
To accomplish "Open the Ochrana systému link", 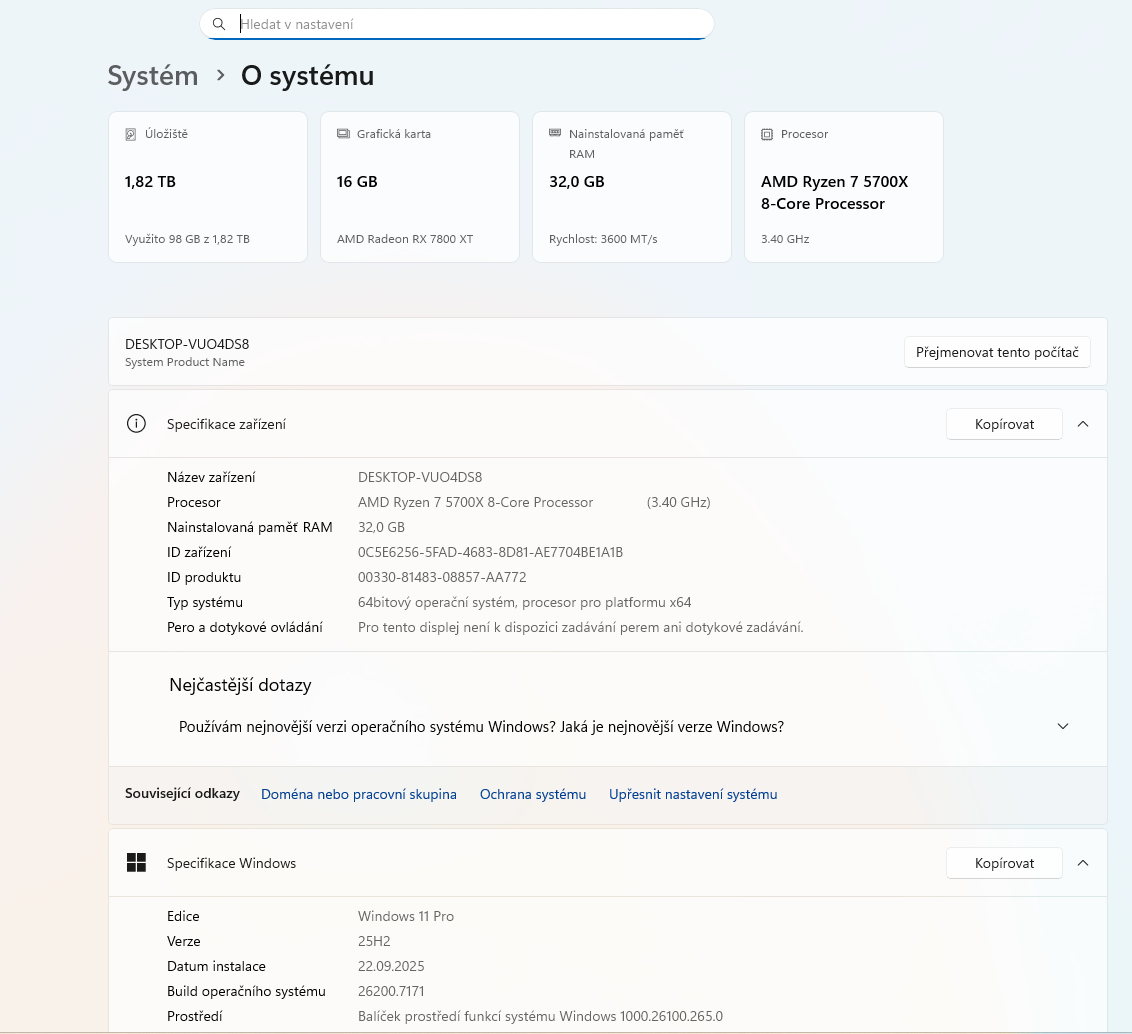I will point(533,794).
